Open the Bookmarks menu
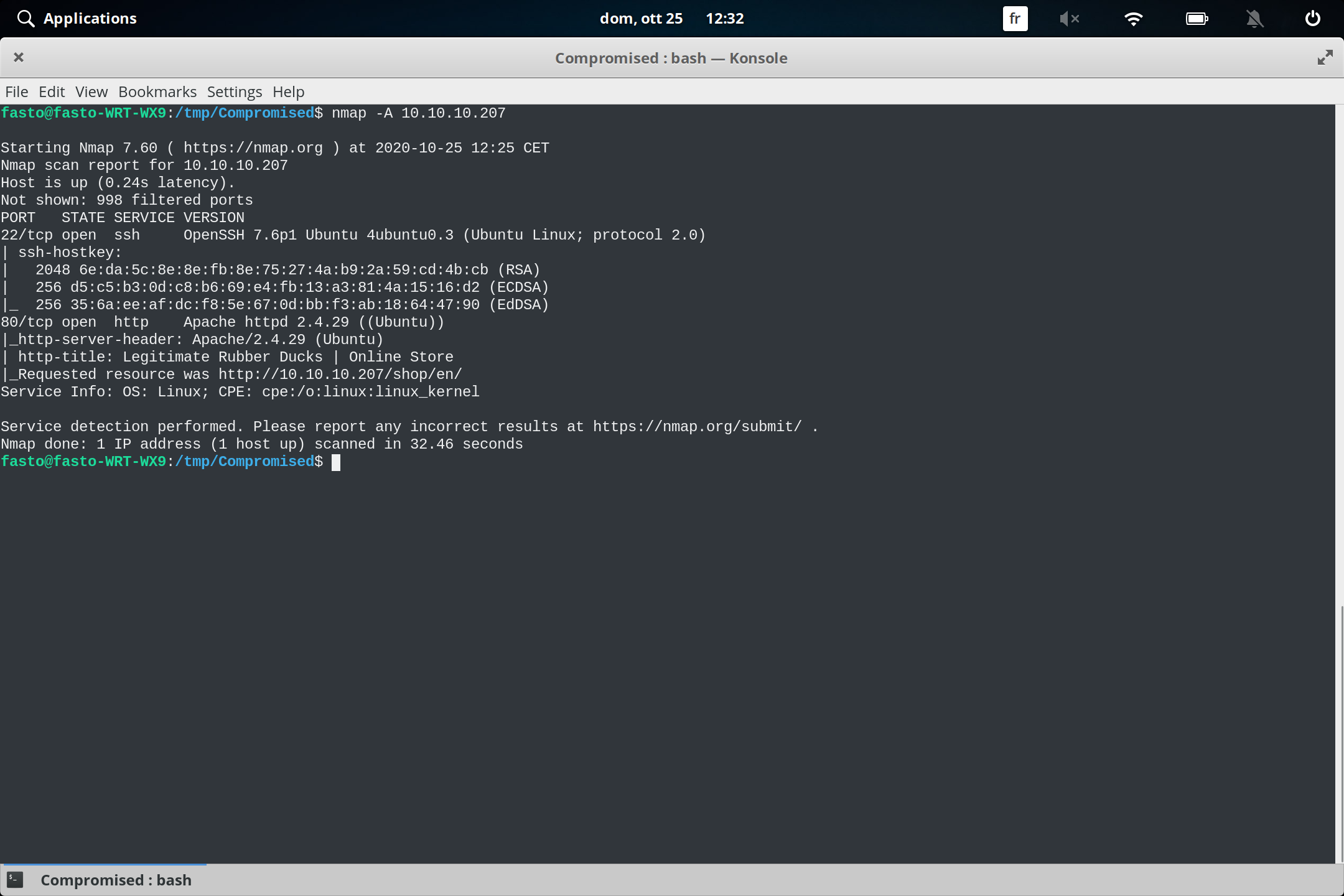The height and width of the screenshot is (896, 1344). (157, 91)
